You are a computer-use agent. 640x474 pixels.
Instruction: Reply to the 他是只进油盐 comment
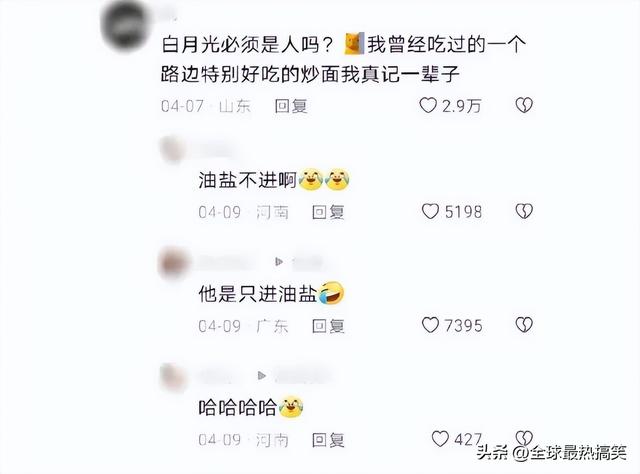coord(328,326)
